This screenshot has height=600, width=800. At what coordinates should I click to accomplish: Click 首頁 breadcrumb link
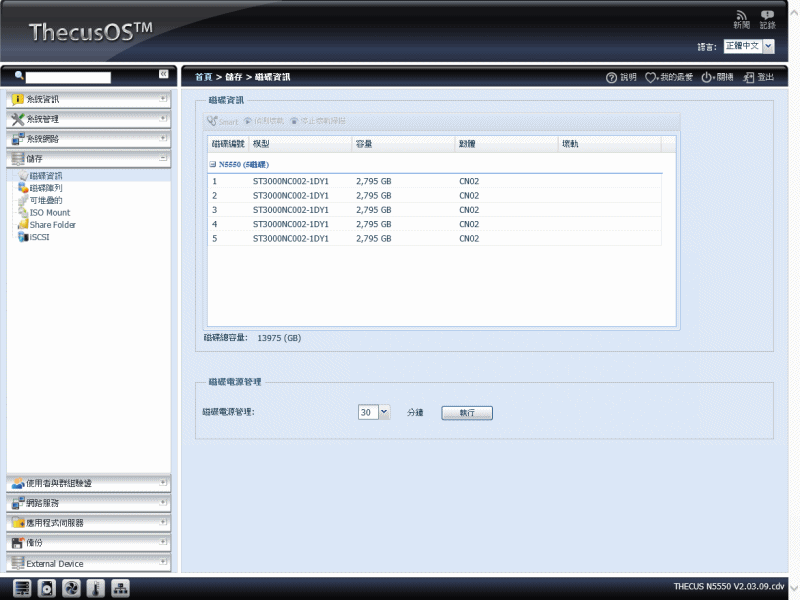click(x=204, y=77)
